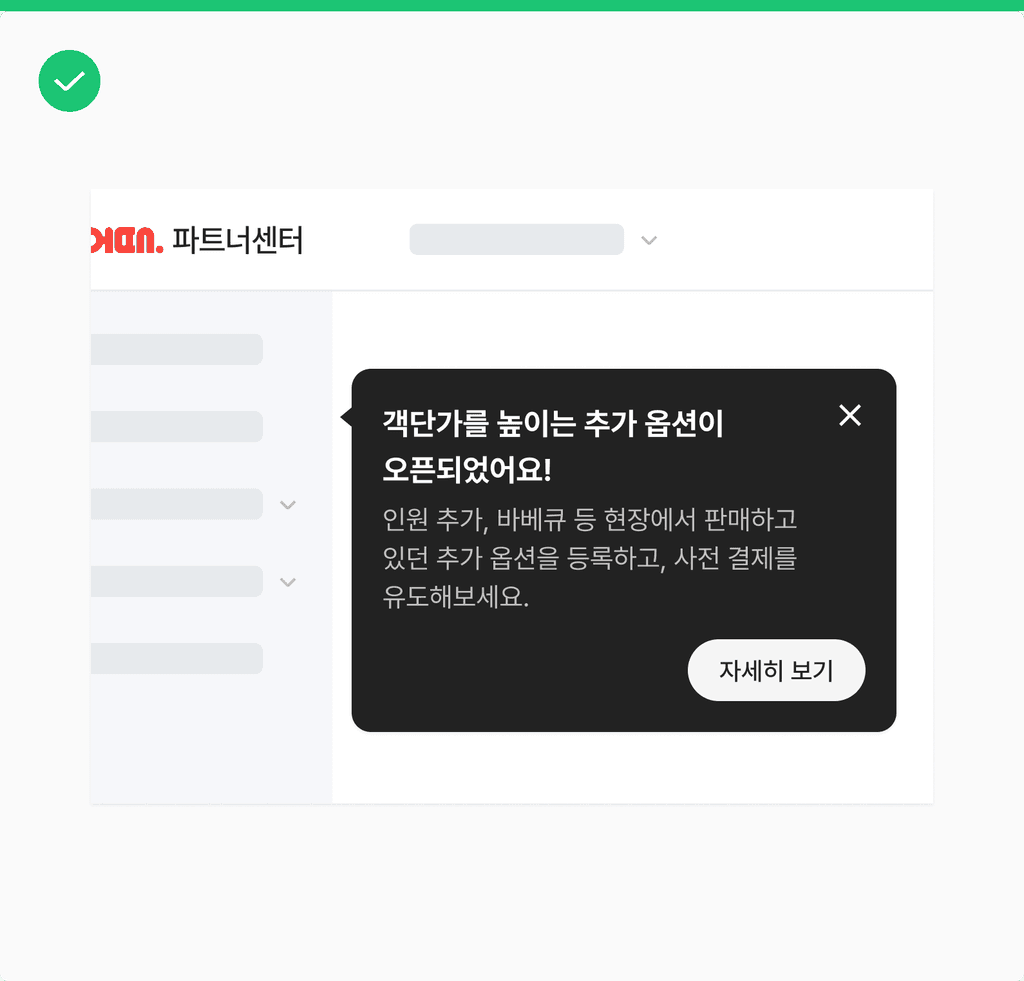Select the second sidebar menu placeholder
This screenshot has height=981, width=1024.
(177, 426)
